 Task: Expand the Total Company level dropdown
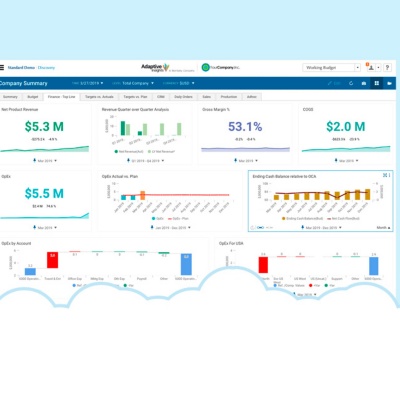pyautogui.click(x=133, y=83)
